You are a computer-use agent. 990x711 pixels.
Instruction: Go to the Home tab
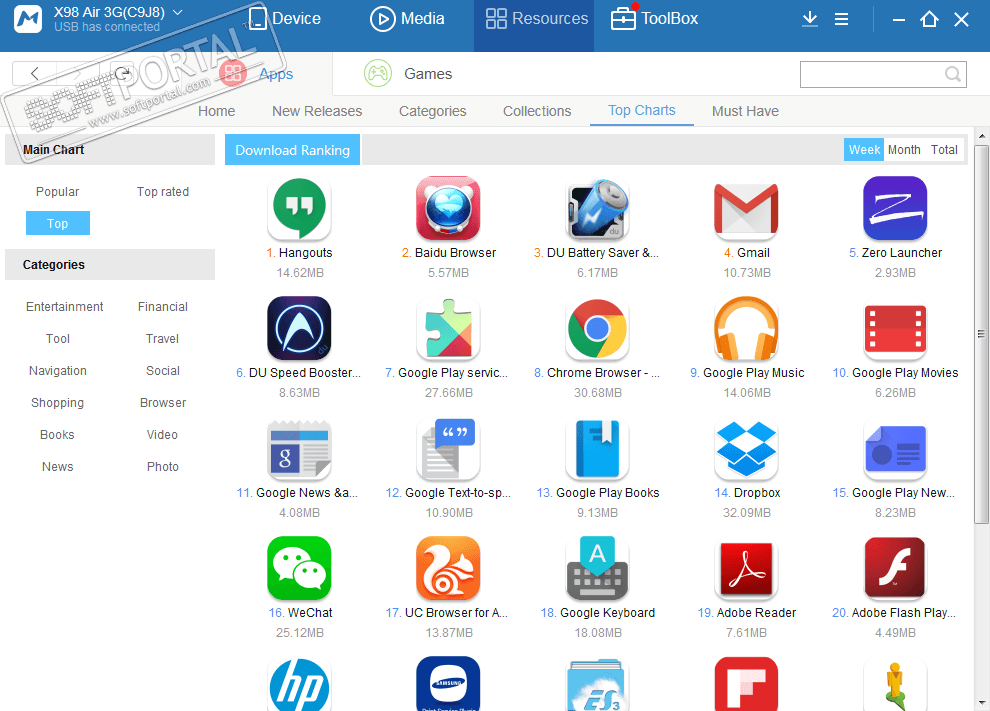(217, 111)
